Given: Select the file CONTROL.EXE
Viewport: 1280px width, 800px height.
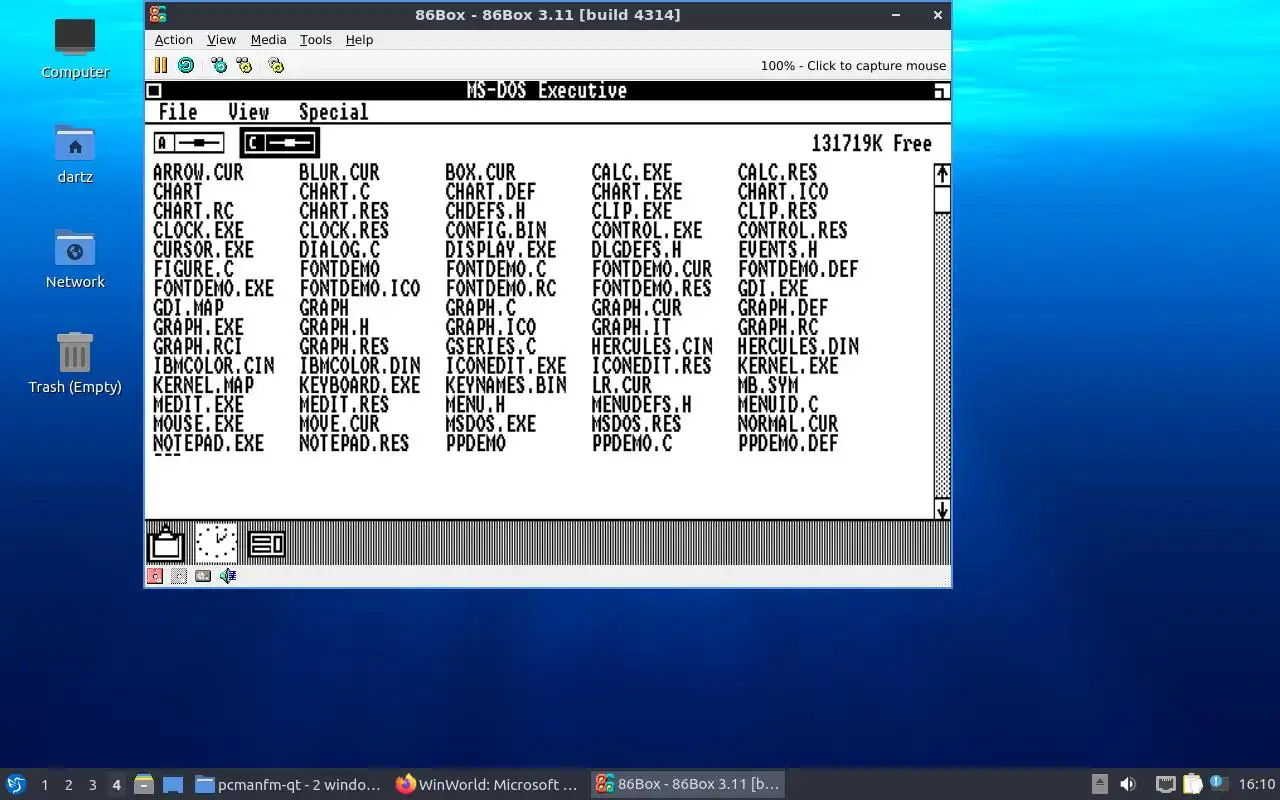Looking at the screenshot, I should (647, 230).
